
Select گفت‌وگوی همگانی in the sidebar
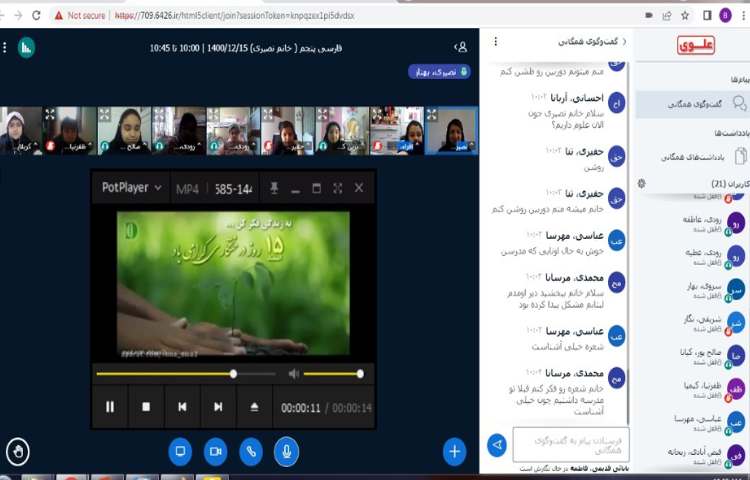click(x=693, y=104)
